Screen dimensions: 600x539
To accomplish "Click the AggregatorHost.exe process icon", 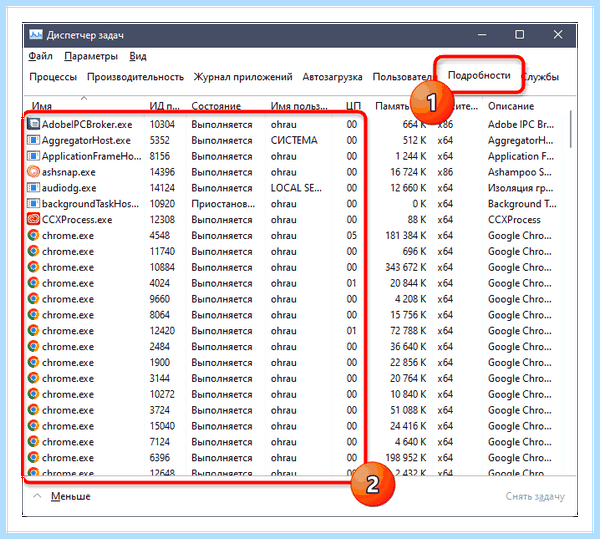I will pyautogui.click(x=34, y=140).
